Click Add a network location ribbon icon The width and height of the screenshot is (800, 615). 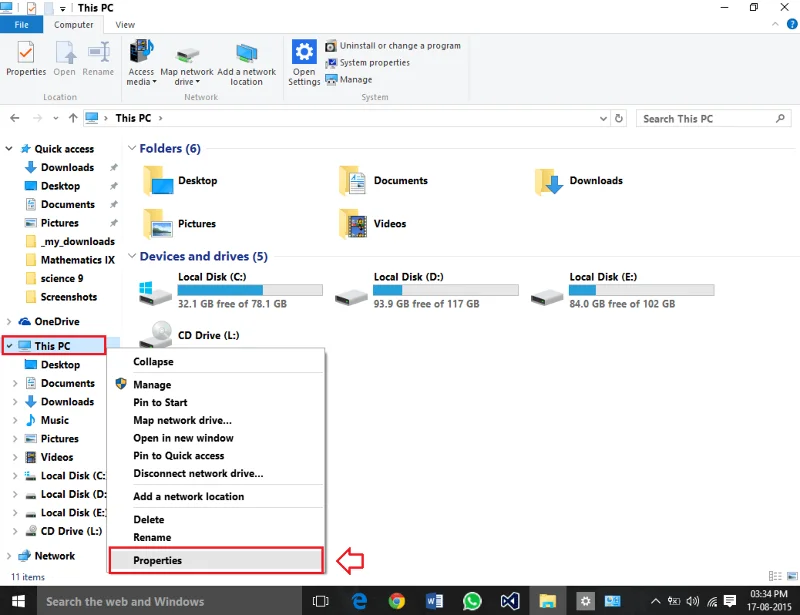(246, 54)
